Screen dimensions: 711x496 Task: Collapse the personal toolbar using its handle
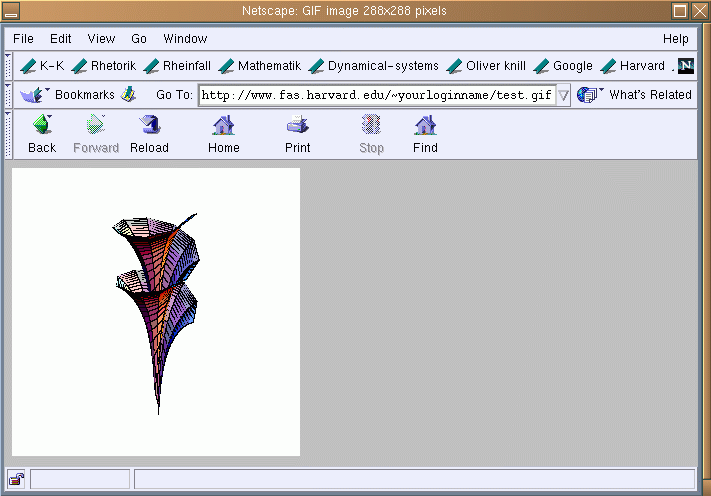(9, 66)
